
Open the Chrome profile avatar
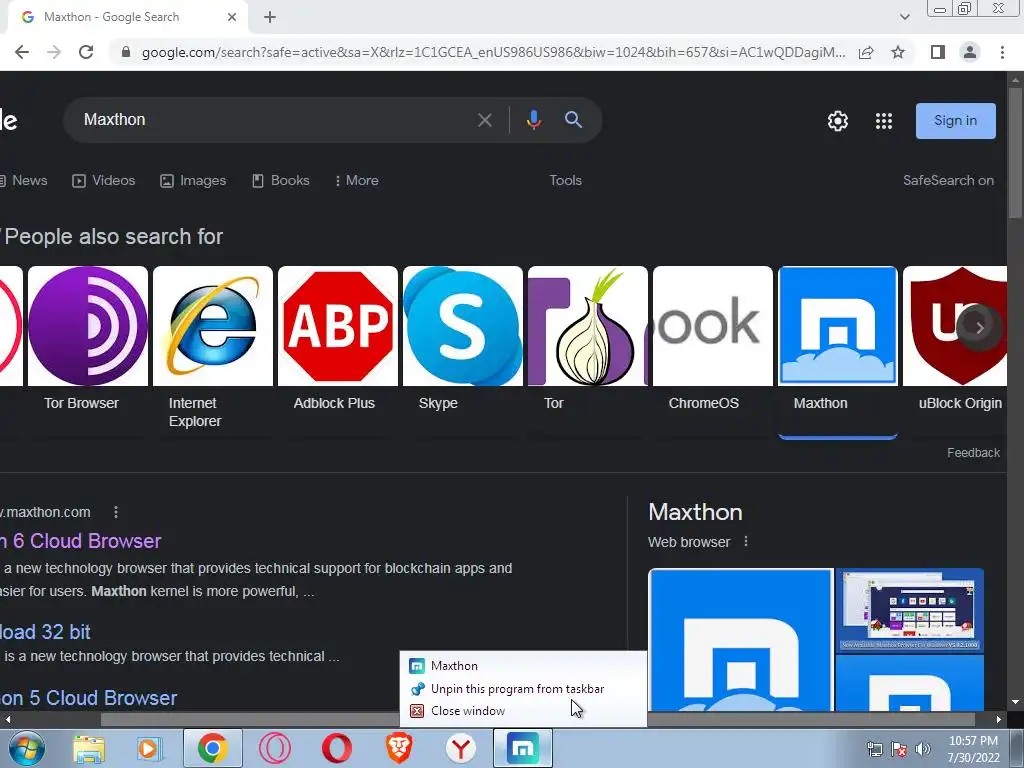click(x=970, y=52)
